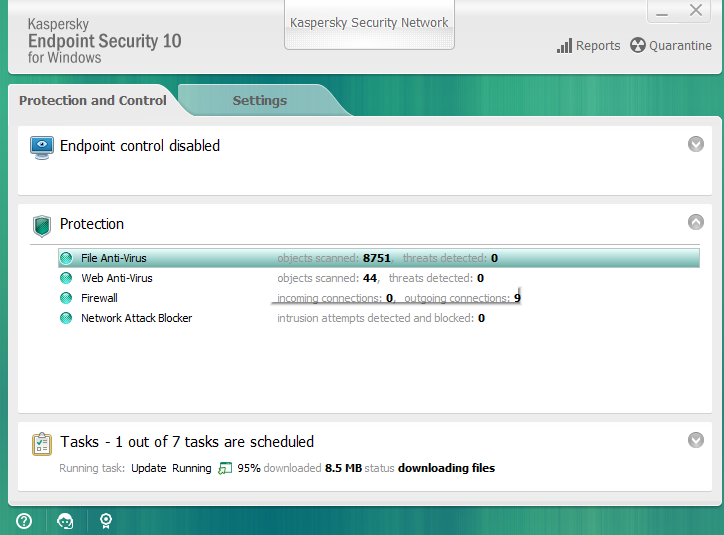Open the Reports link

598,46
